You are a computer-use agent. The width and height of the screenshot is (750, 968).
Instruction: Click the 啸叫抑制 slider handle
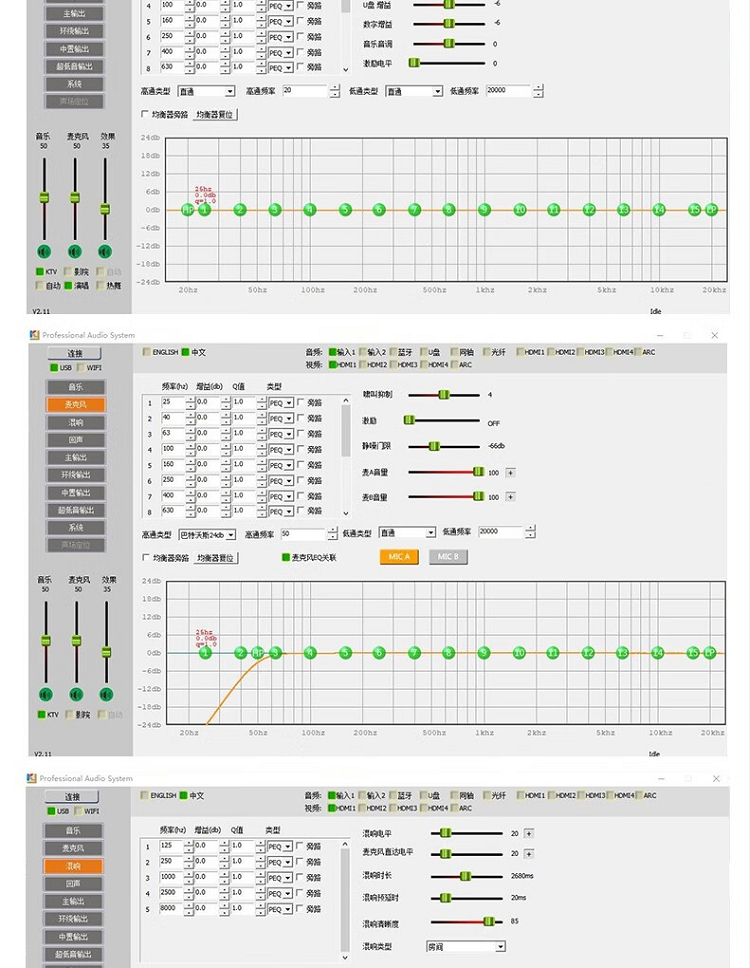(444, 395)
